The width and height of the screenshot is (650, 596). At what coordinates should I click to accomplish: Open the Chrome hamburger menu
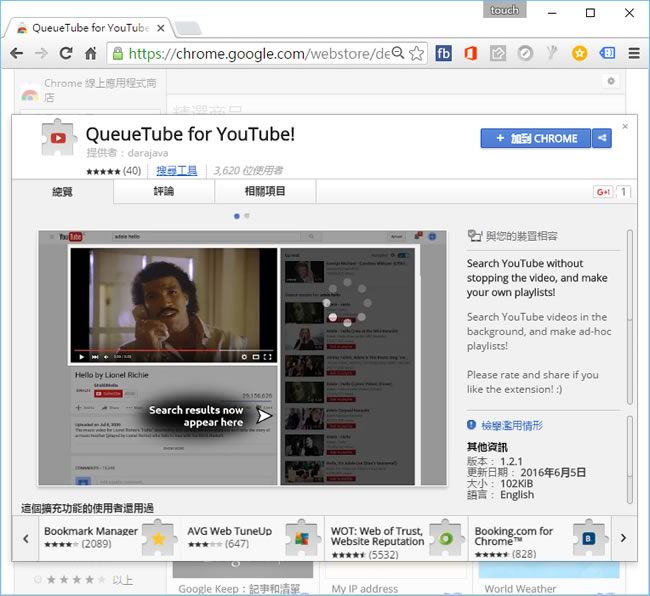click(634, 53)
